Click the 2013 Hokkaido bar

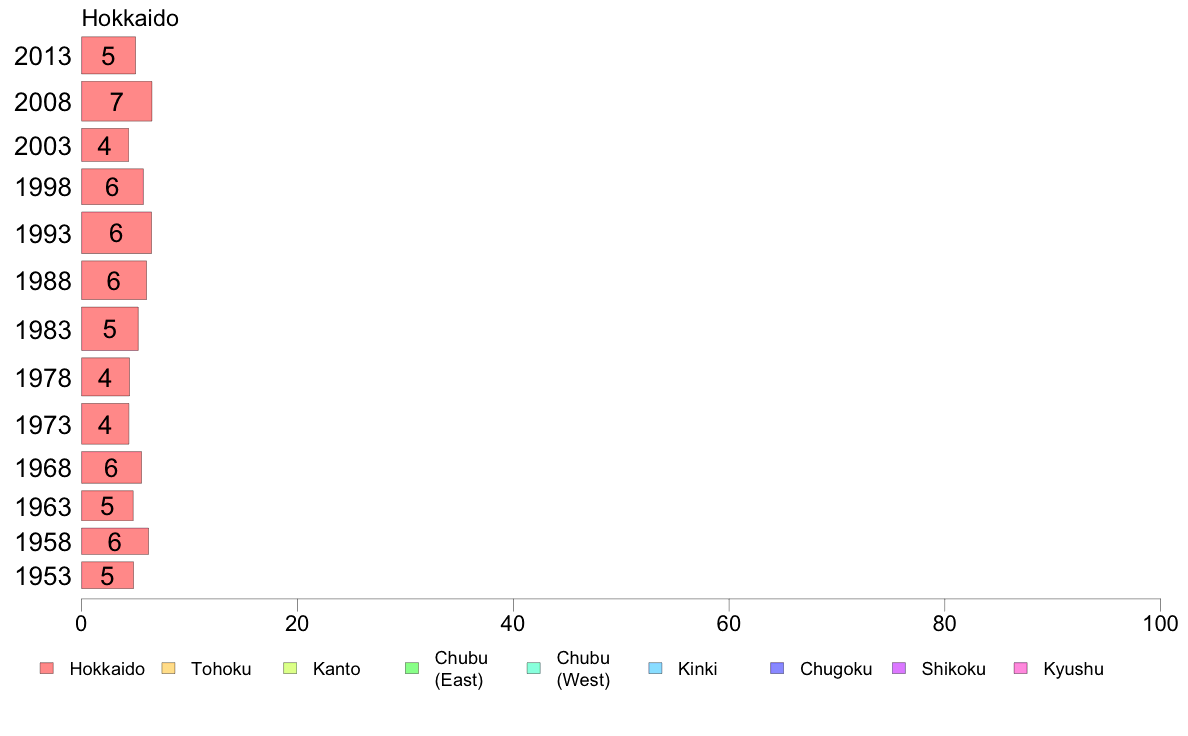[x=108, y=55]
